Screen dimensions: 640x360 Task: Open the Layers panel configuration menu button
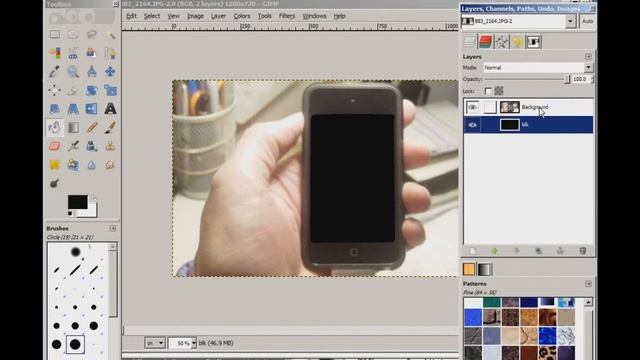pos(588,57)
